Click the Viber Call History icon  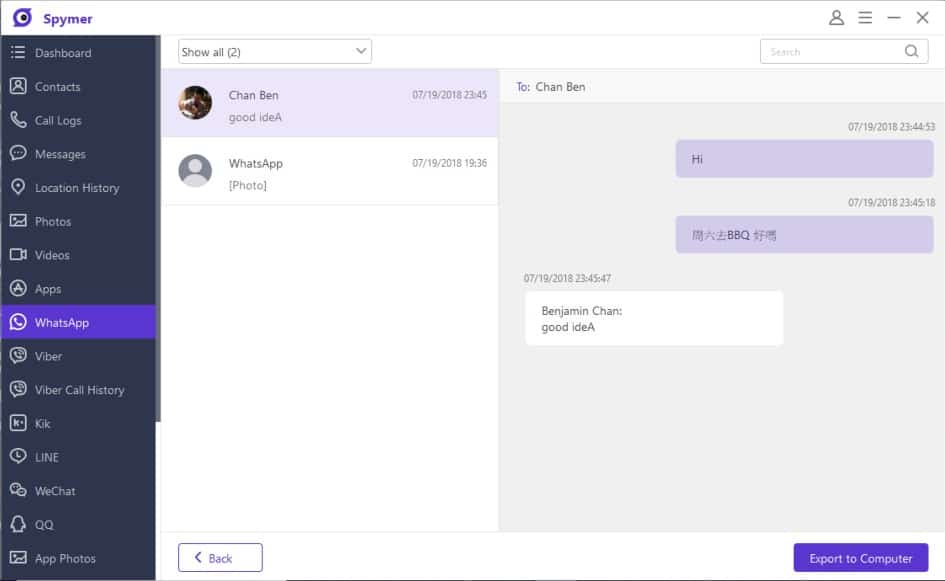click(18, 389)
